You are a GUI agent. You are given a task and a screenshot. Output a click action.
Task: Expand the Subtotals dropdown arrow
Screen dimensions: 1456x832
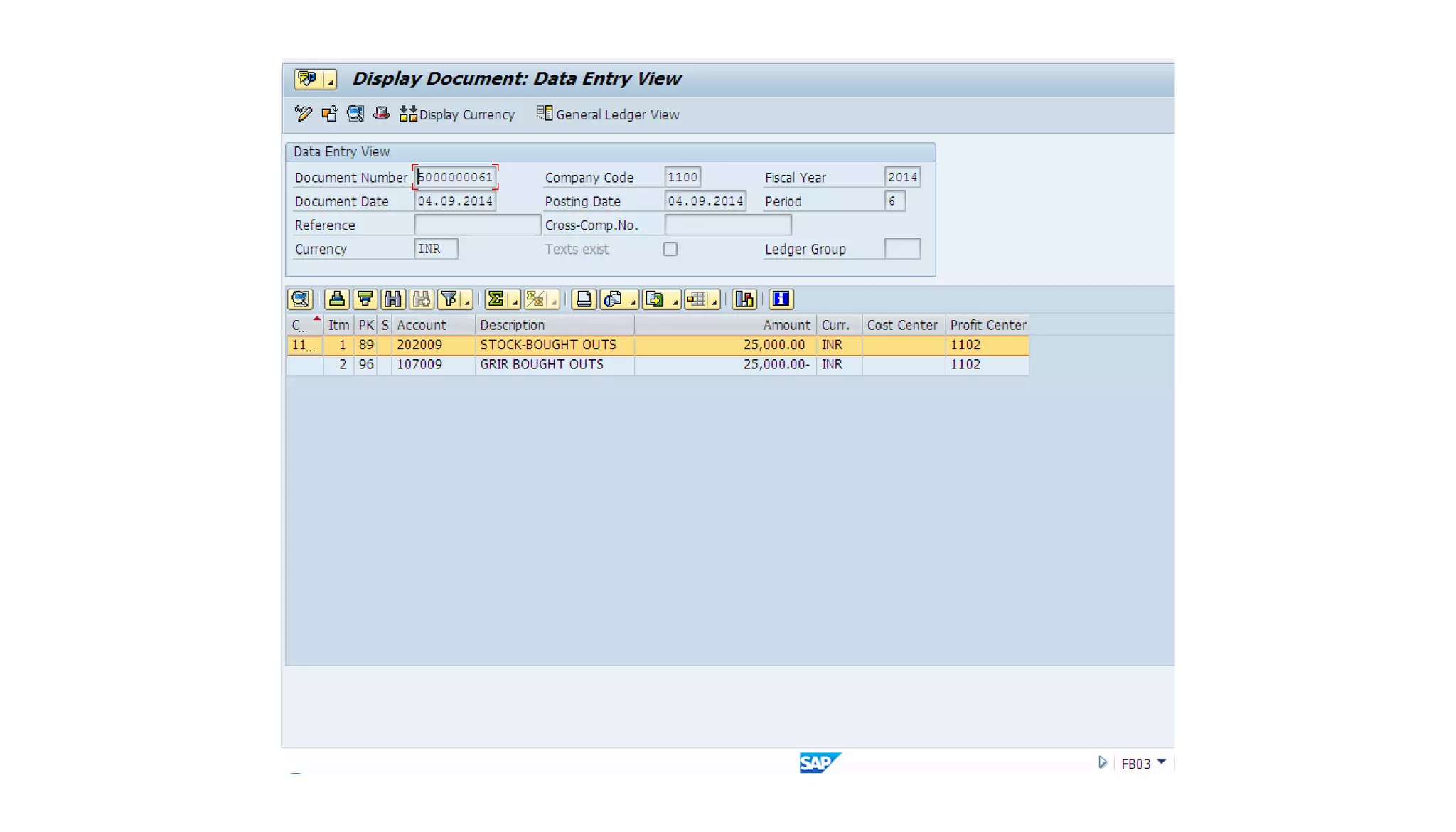coord(553,299)
